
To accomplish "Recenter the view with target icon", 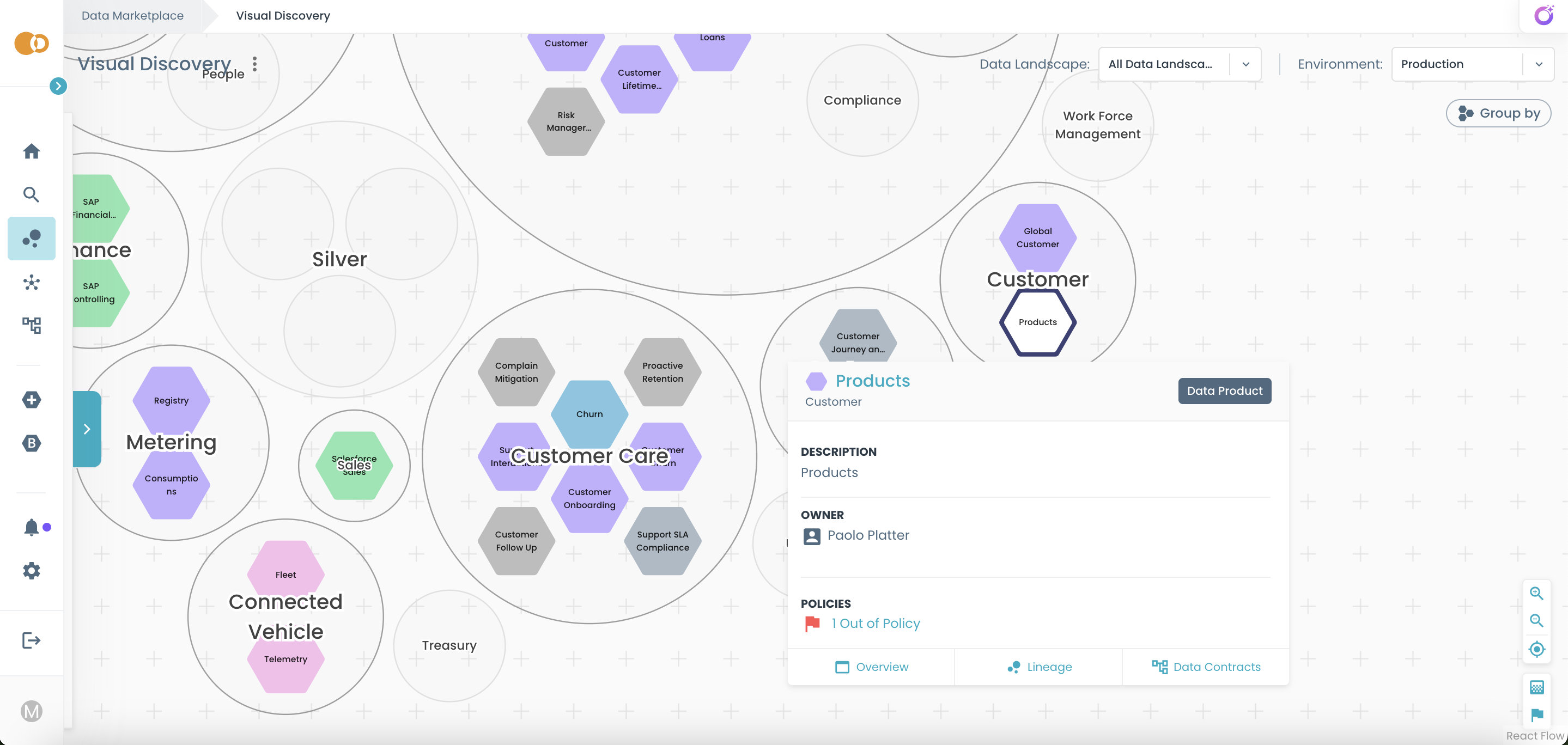I will 1536,649.
